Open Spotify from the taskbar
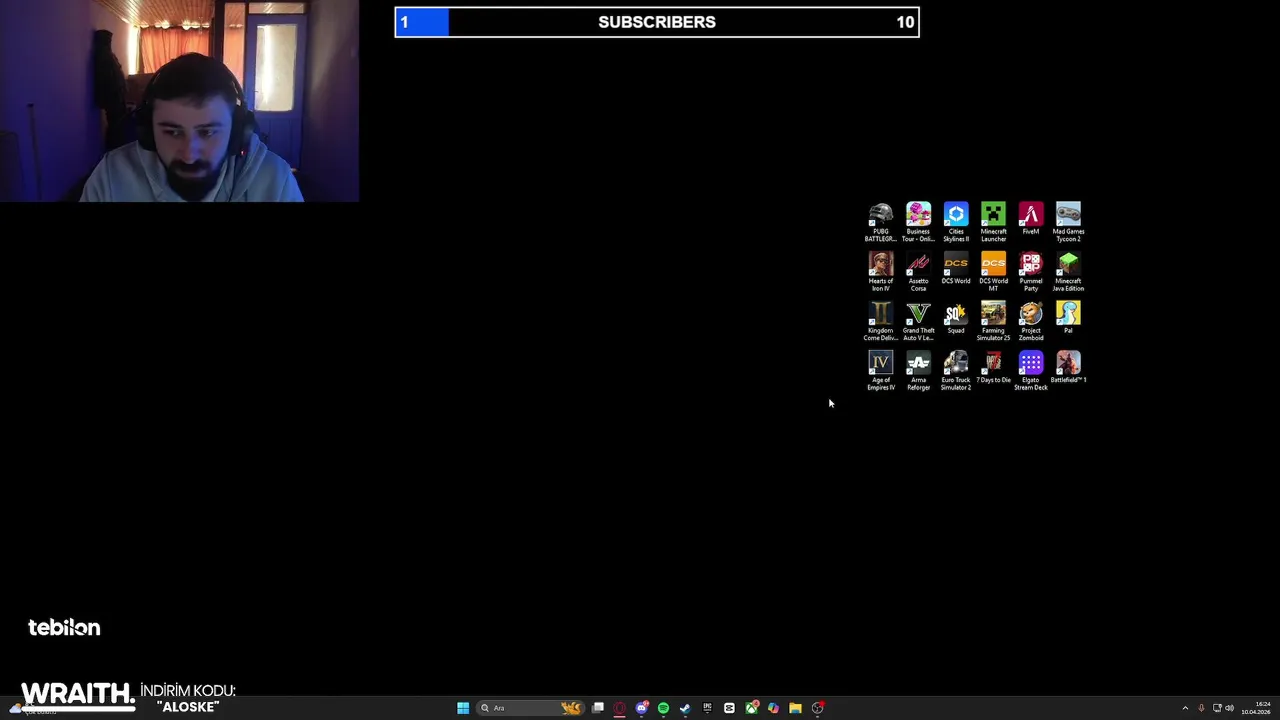Image resolution: width=1280 pixels, height=720 pixels. [663, 708]
